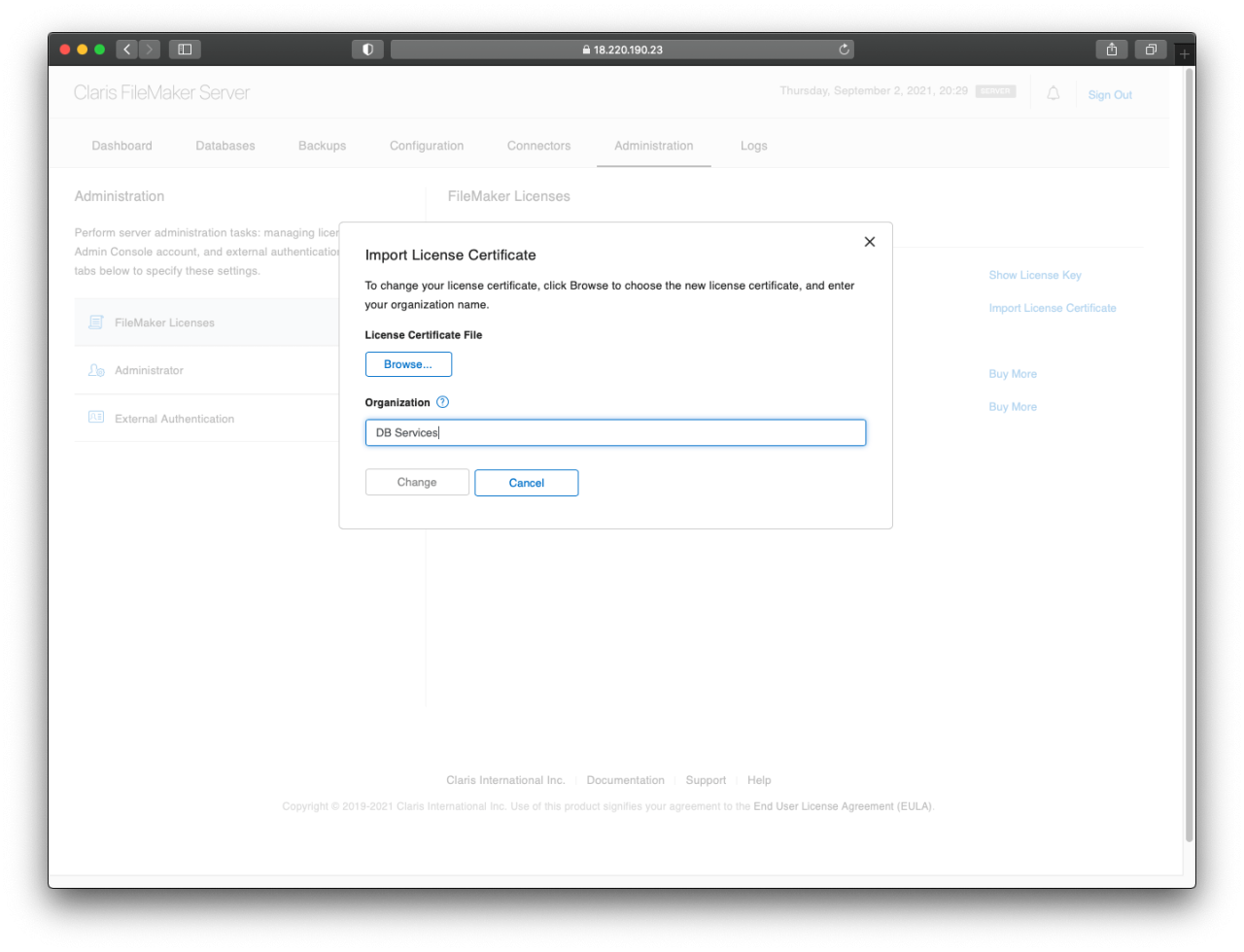
Task: Open the Connectors tab
Action: pyautogui.click(x=538, y=146)
